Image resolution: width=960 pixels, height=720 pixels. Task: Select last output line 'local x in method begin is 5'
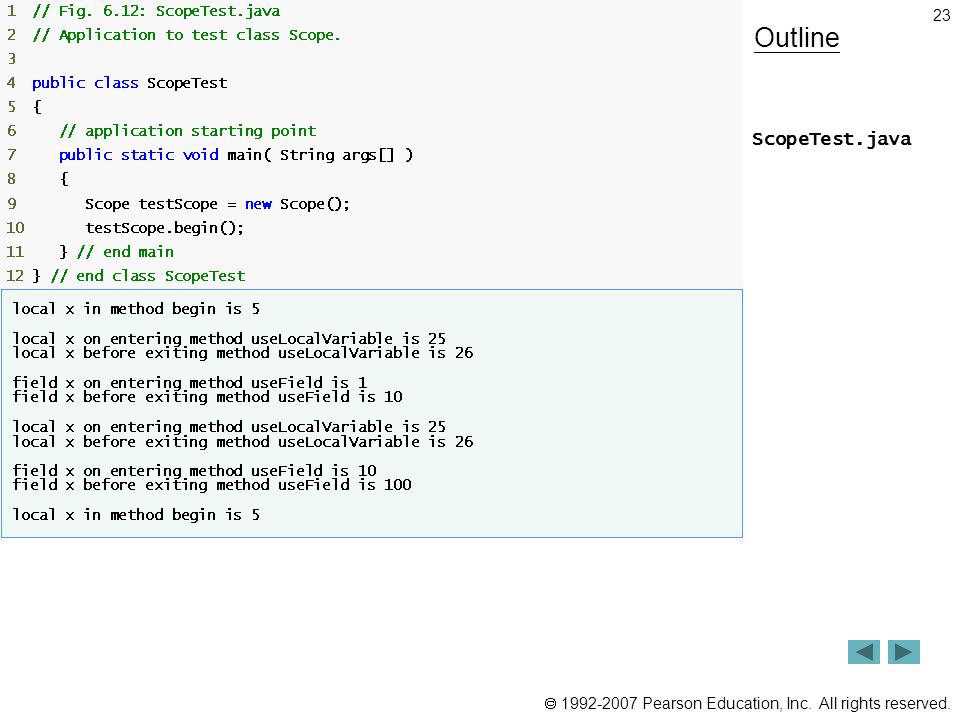coord(136,515)
